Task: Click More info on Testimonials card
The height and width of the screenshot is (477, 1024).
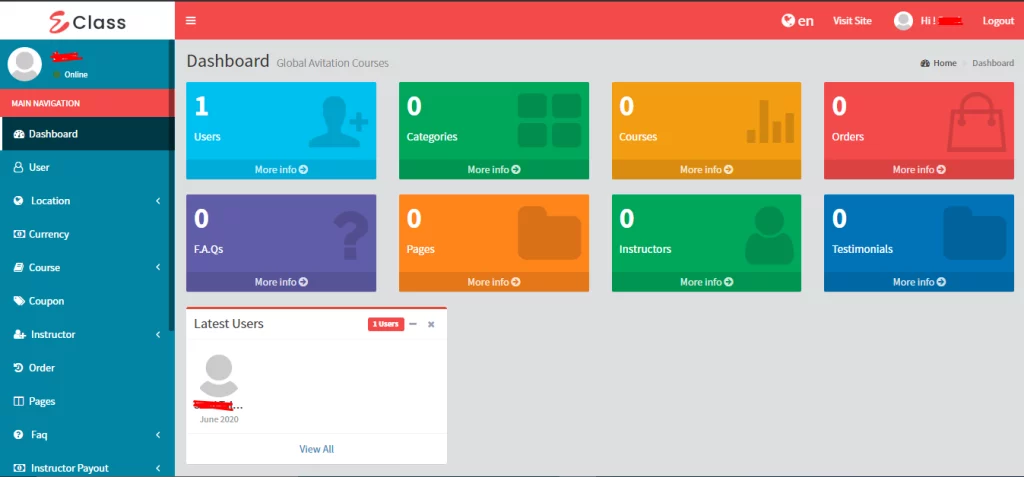Action: pos(919,282)
